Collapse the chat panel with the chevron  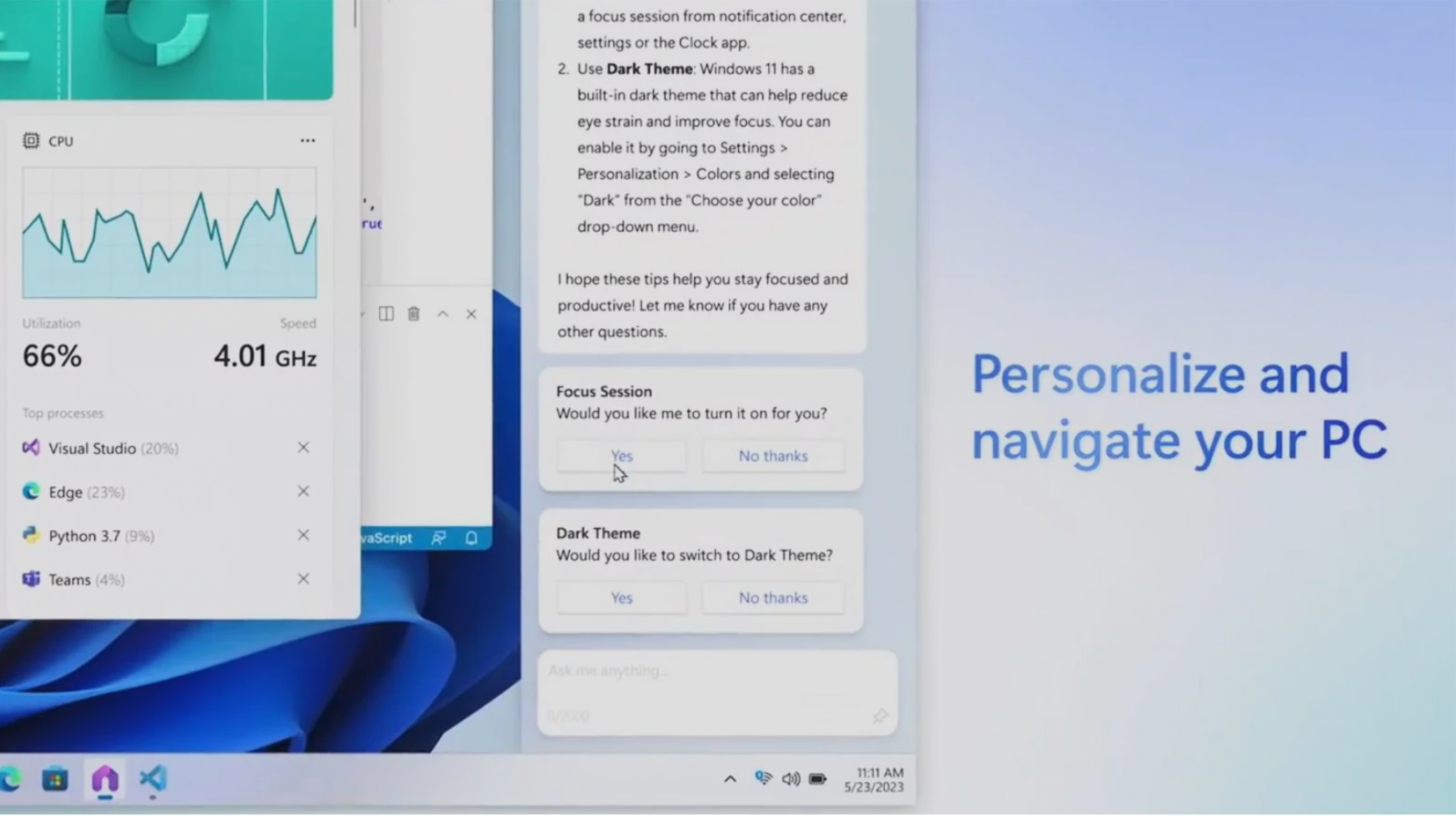(x=443, y=313)
